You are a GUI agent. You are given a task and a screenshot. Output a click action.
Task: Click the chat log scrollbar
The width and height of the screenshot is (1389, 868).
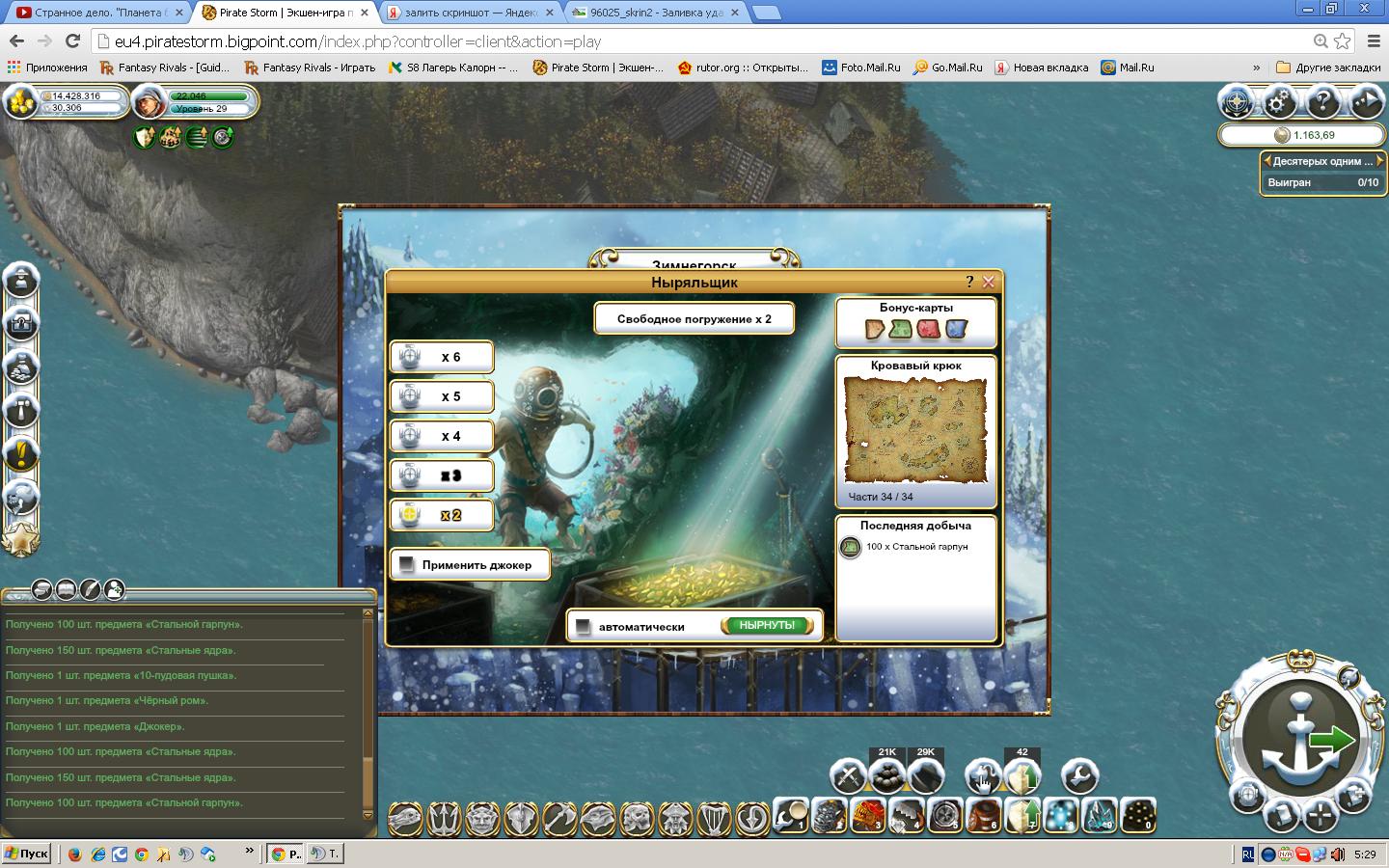pyautogui.click(x=368, y=714)
